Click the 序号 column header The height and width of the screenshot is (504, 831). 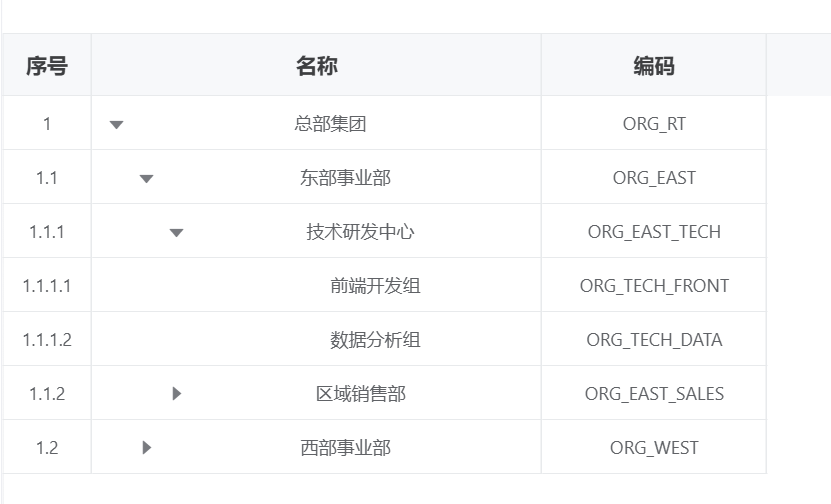coord(47,66)
